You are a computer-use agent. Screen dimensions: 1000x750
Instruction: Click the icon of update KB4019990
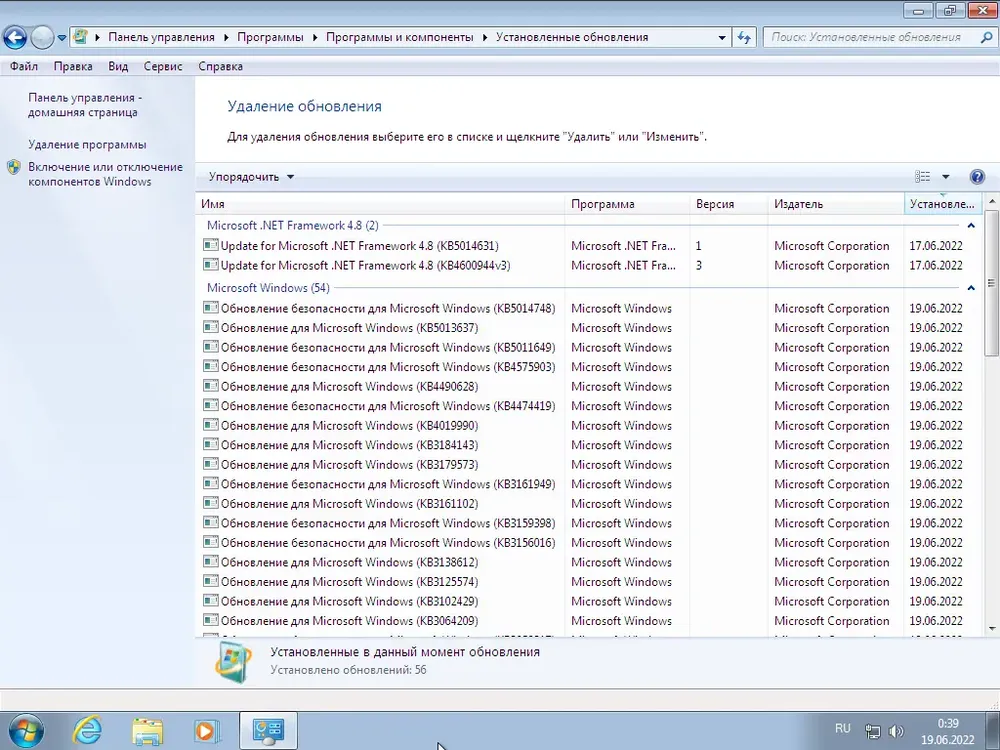210,425
